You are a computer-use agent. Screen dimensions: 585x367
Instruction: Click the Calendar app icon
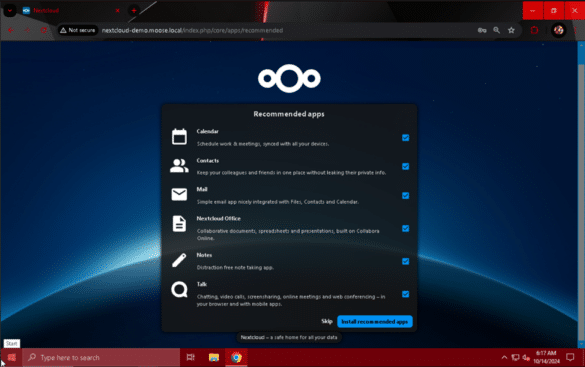click(x=179, y=137)
